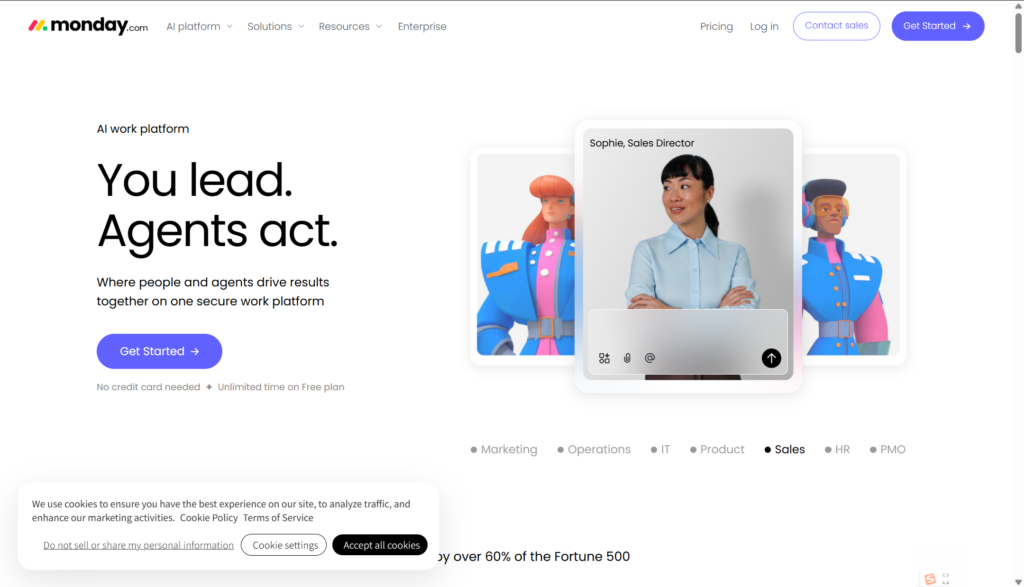Viewport: 1024px width, 587px height.
Task: Click the apps grid icon in chat box
Action: click(604, 358)
